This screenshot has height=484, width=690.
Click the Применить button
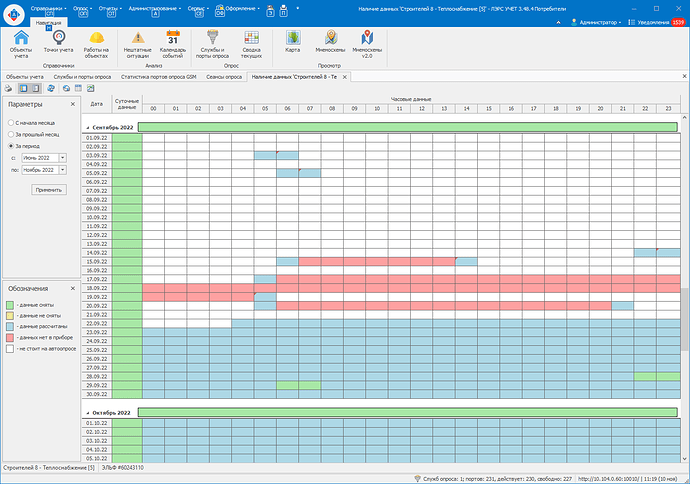tap(49, 190)
